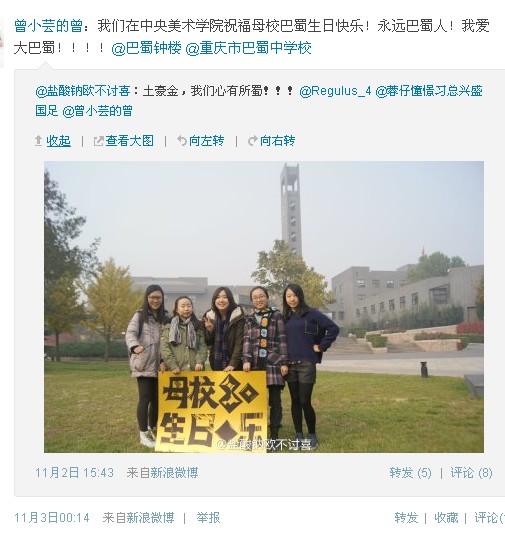Viewport: 505px width, 533px height.
Task: Click the 11月2日 15:43 timestamp link
Action: pos(74,473)
